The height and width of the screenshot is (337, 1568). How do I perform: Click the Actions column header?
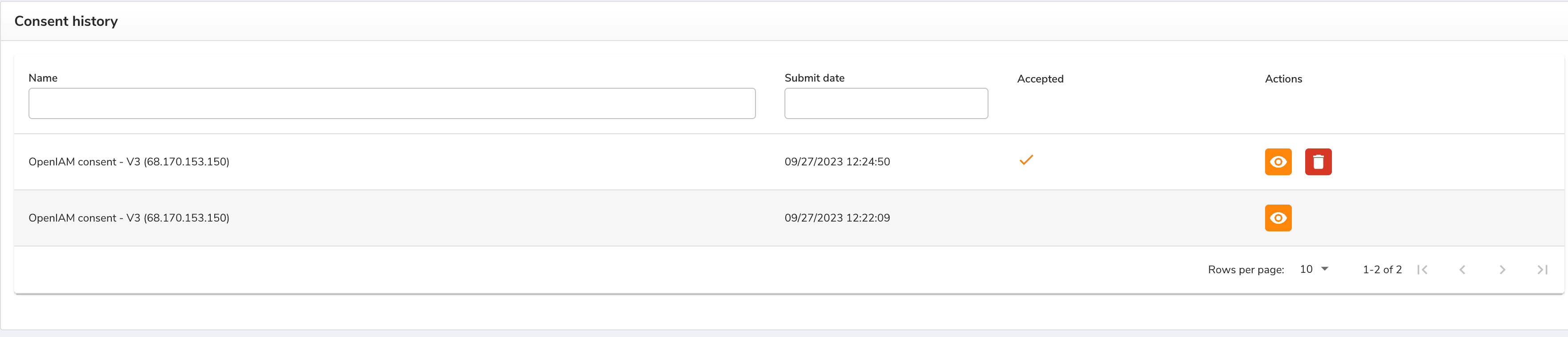[1283, 78]
